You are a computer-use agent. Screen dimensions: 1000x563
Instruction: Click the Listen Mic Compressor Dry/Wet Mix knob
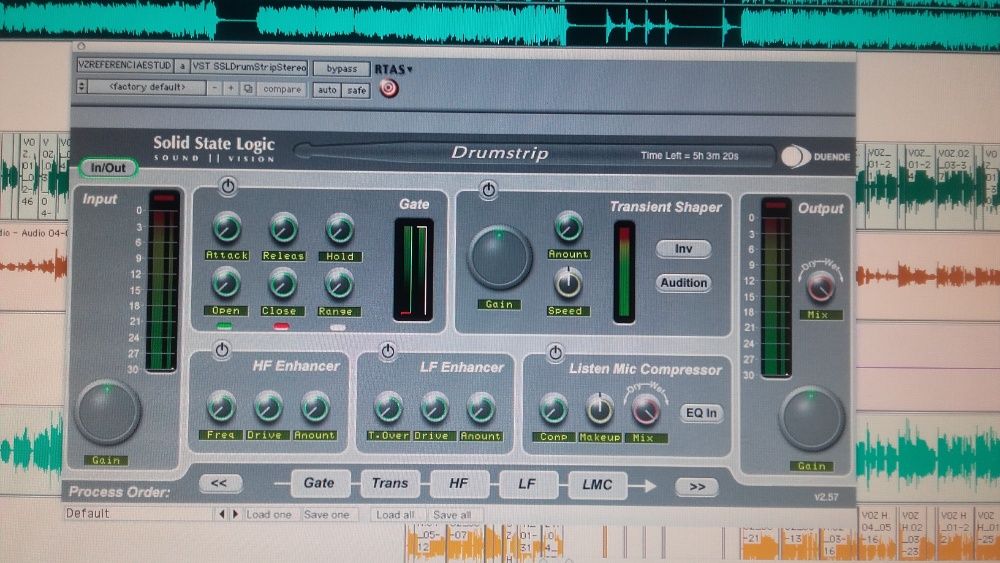tap(645, 410)
